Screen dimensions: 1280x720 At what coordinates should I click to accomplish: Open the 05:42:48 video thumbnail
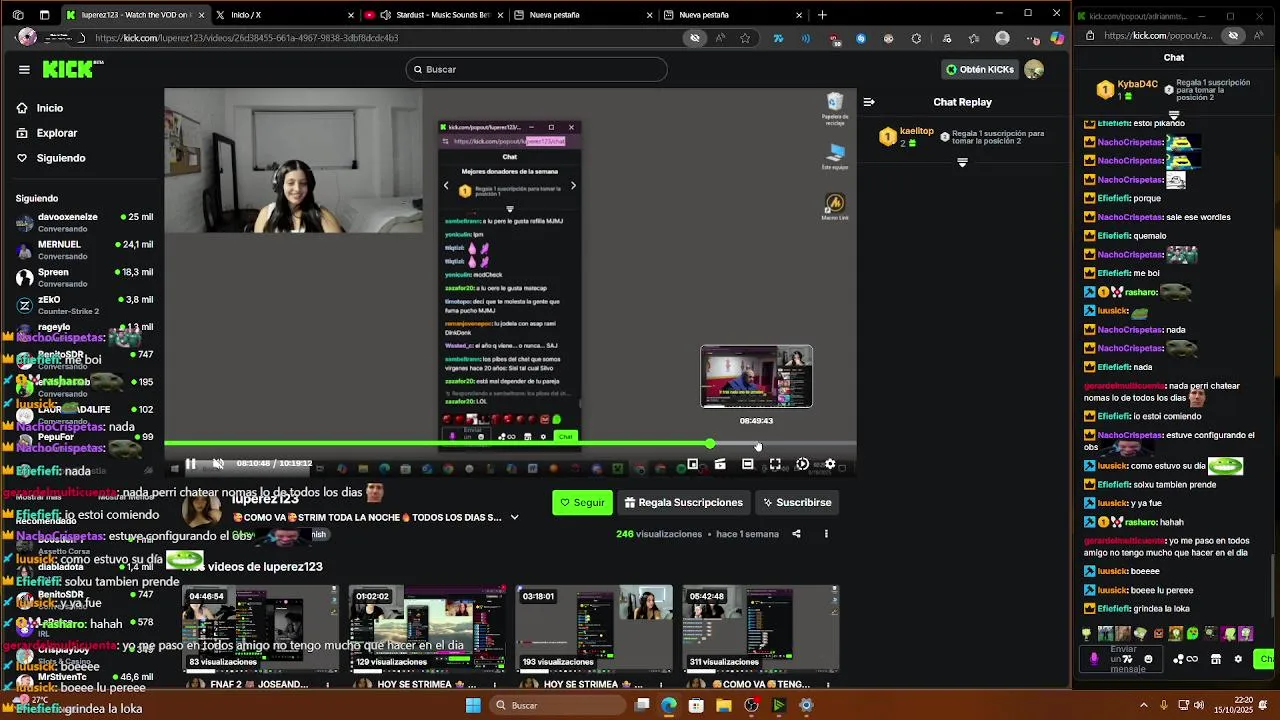(760, 627)
